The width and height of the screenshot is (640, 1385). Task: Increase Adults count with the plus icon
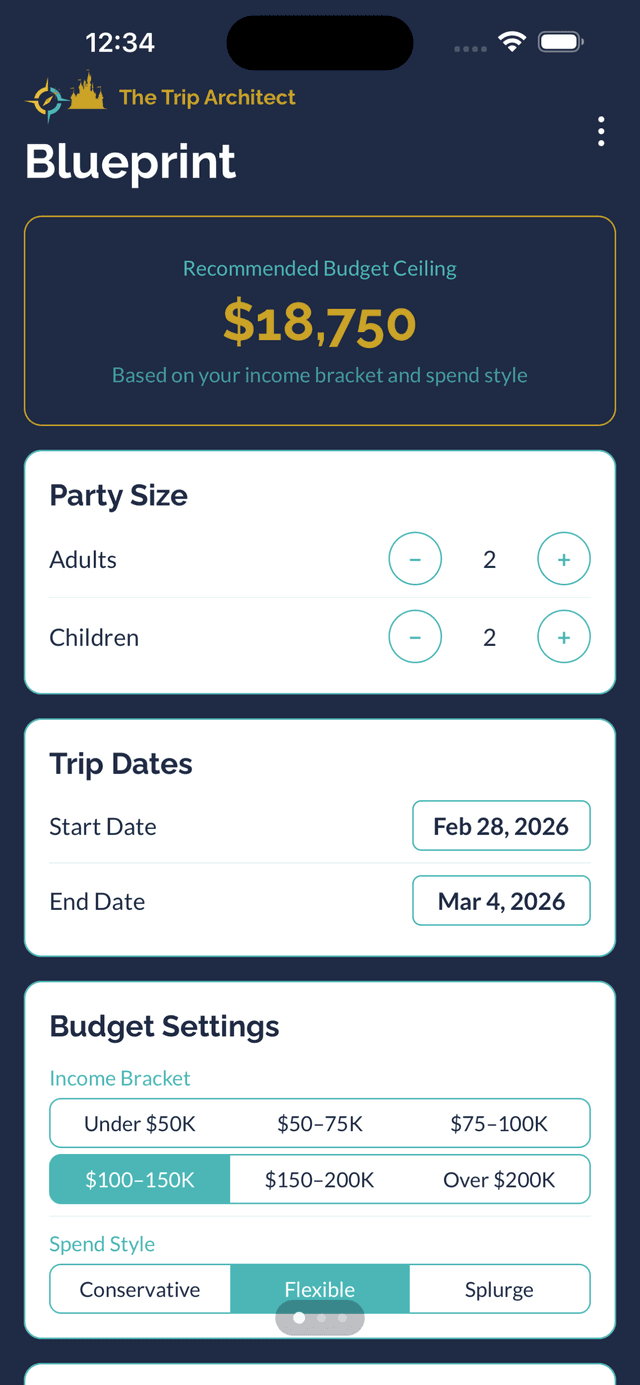[564, 559]
